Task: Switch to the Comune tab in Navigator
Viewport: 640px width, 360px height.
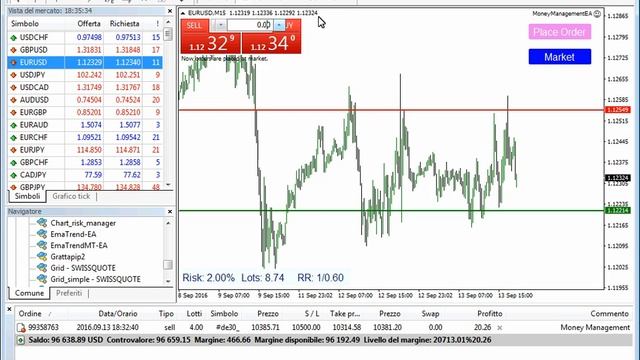Action: point(29,293)
